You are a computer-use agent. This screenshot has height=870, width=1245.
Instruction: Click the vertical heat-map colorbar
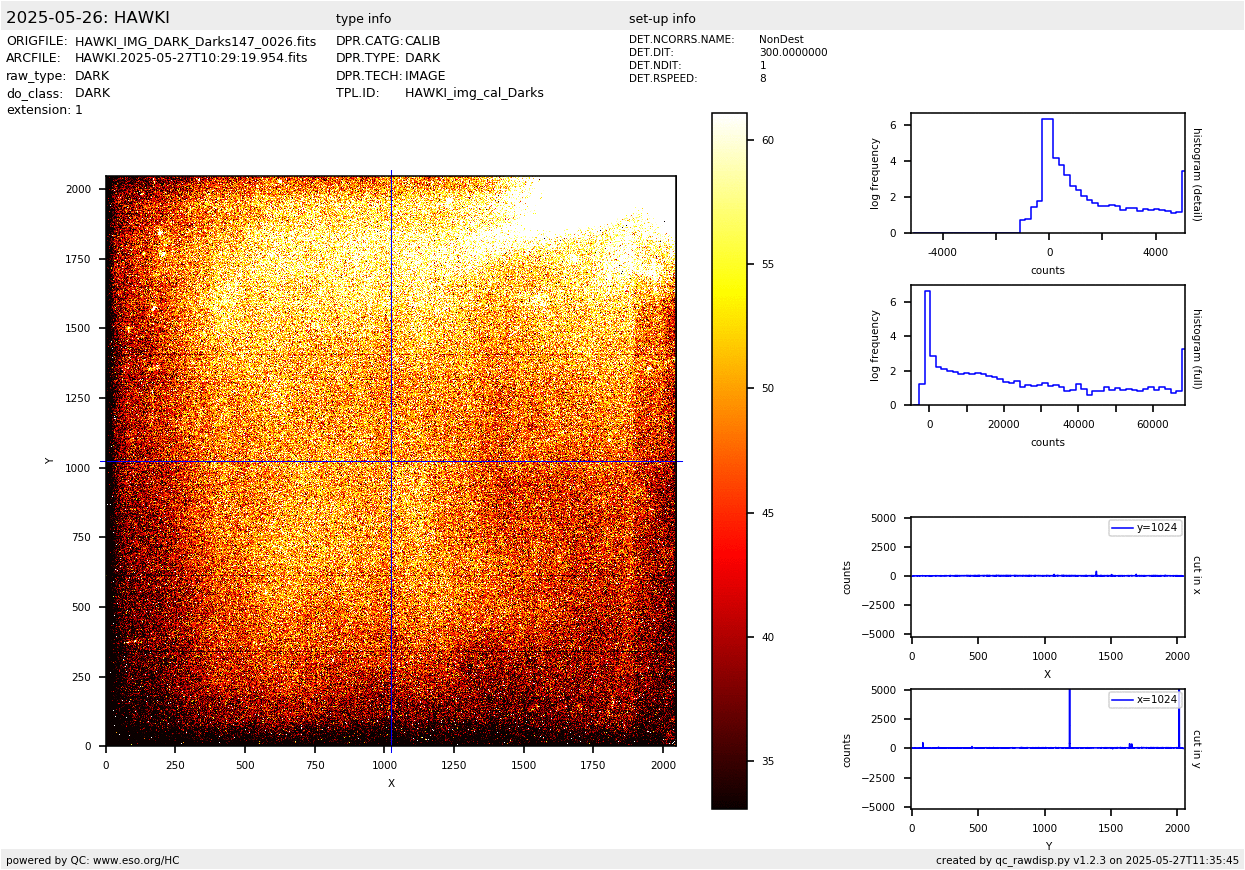coord(729,461)
